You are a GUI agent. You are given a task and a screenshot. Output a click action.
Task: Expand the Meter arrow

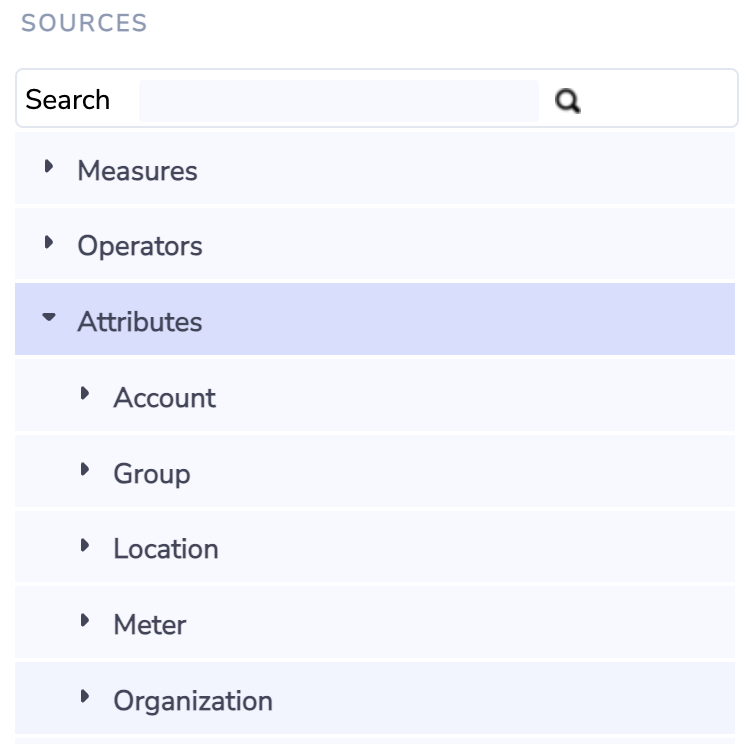tap(85, 620)
